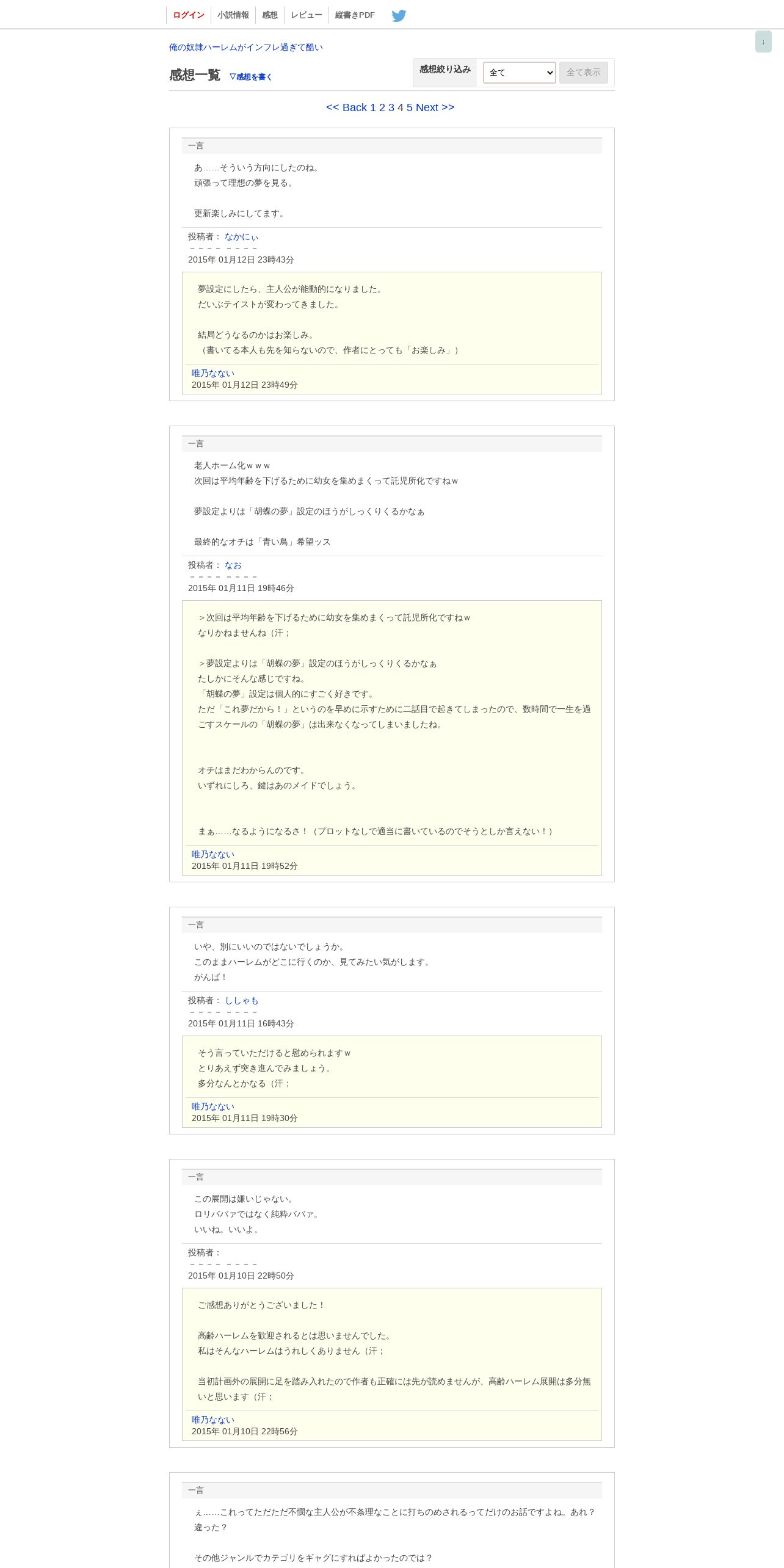Click the text いいね。いいよ。
The height and width of the screenshot is (1568, 784).
tap(228, 1229)
